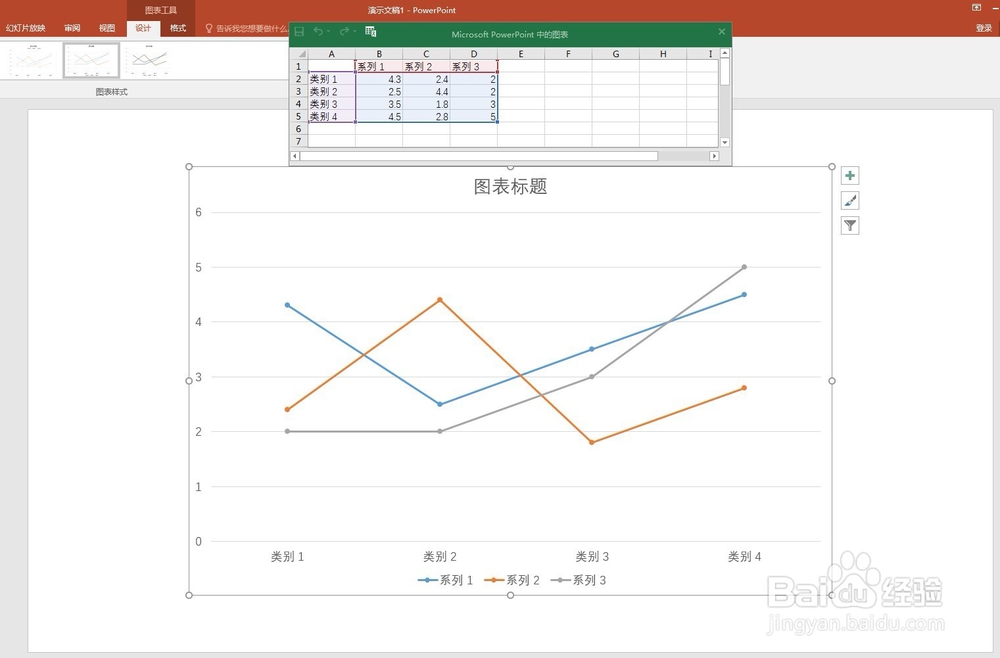Click data sheet cell 类别 3
Viewport: 1000px width, 658px height.
click(x=332, y=104)
